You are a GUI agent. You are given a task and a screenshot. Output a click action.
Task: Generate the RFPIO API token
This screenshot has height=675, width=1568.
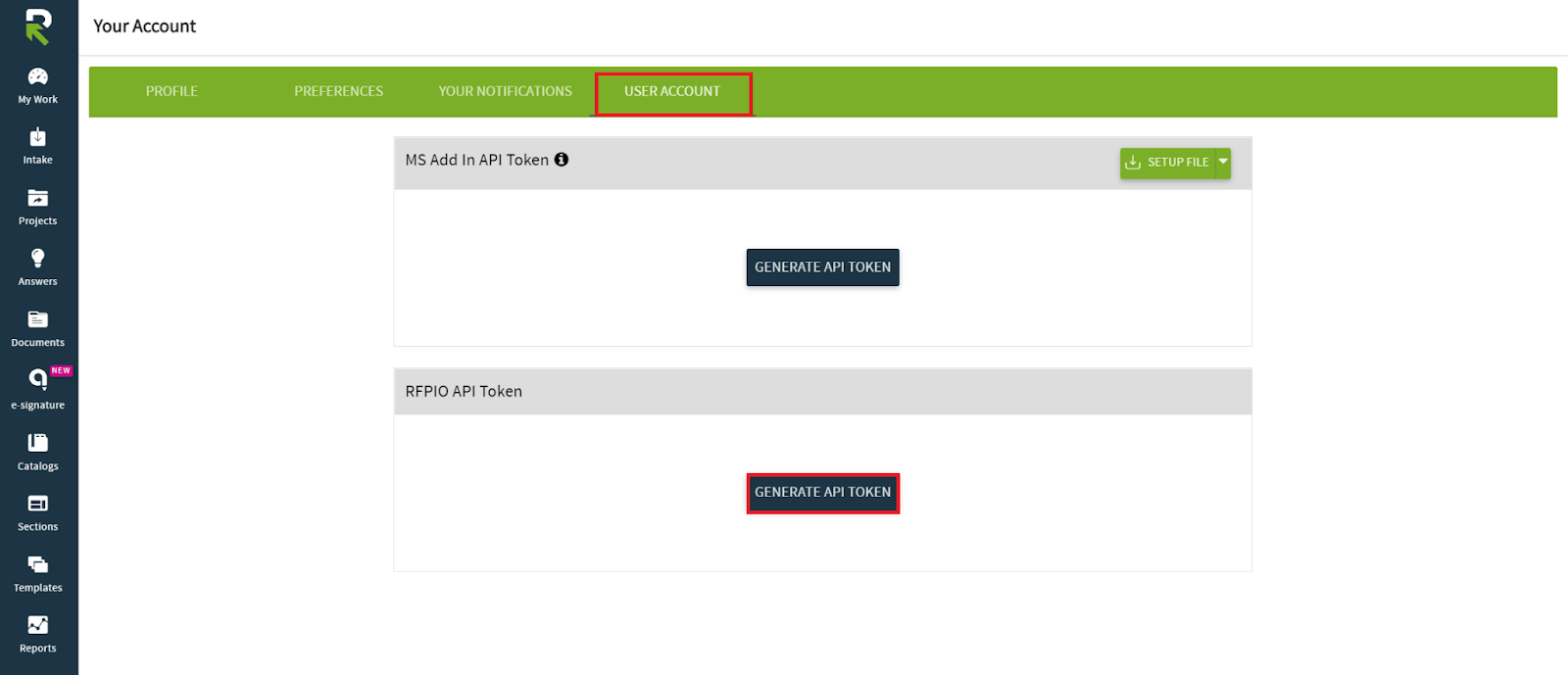tap(823, 493)
